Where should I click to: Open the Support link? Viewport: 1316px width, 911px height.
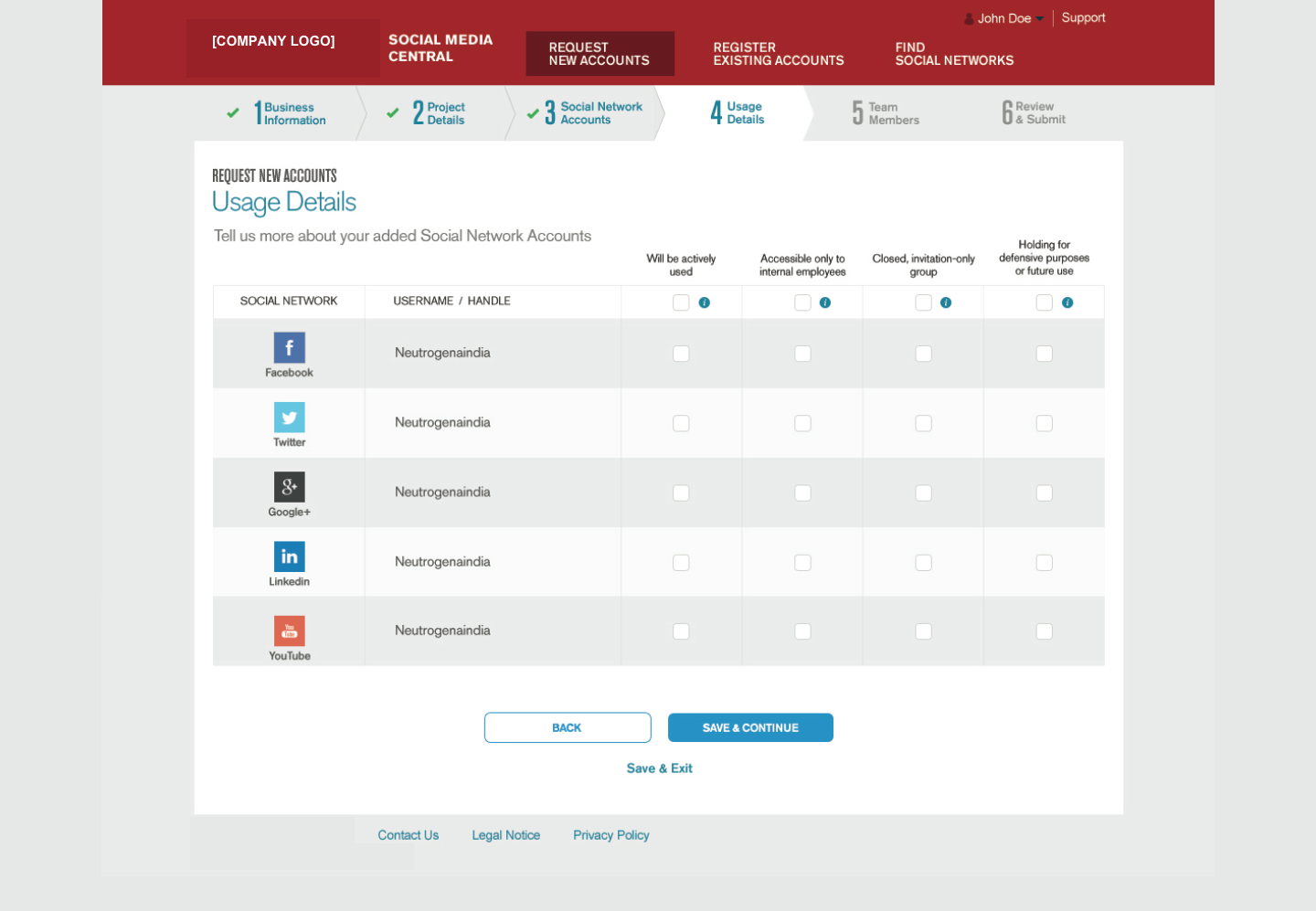(x=1084, y=17)
